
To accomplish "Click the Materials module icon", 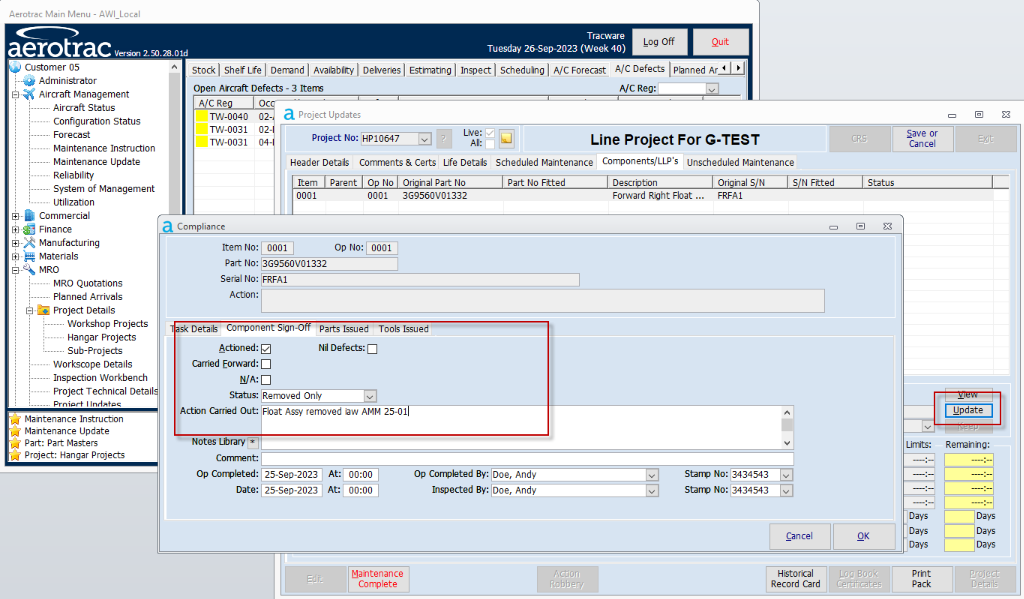I will (29, 256).
